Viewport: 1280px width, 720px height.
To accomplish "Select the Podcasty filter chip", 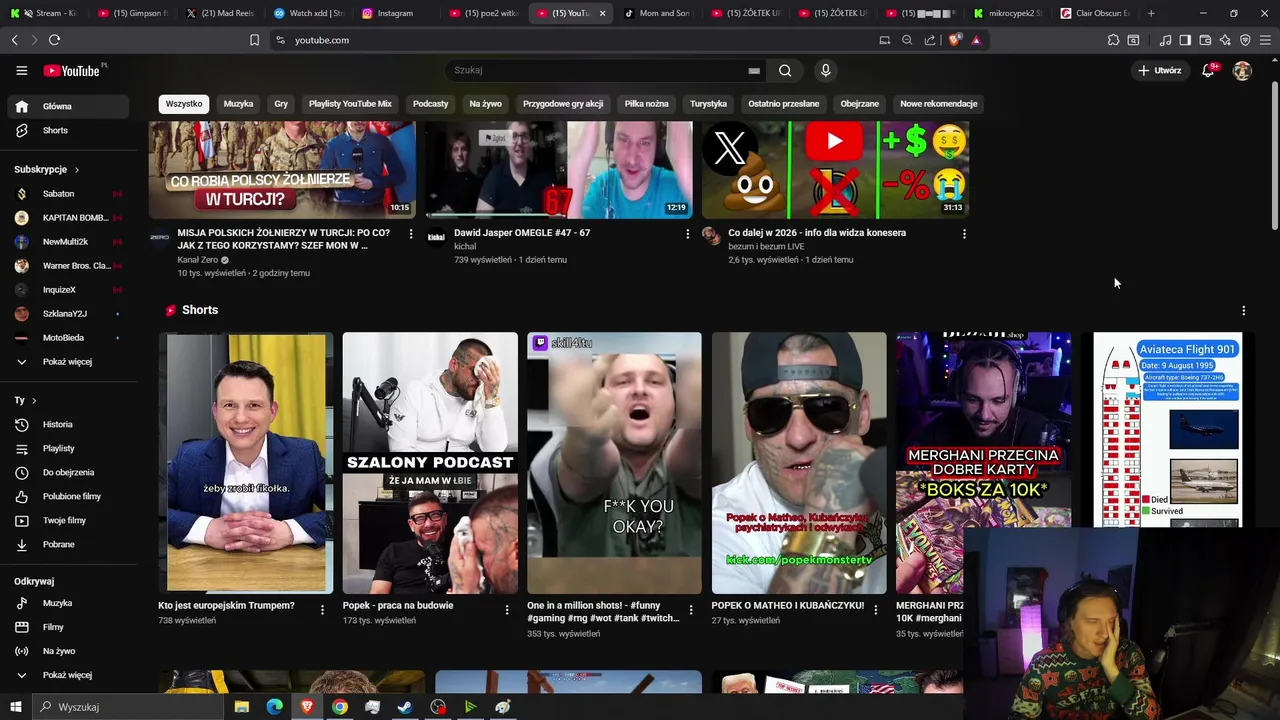I will [x=431, y=104].
